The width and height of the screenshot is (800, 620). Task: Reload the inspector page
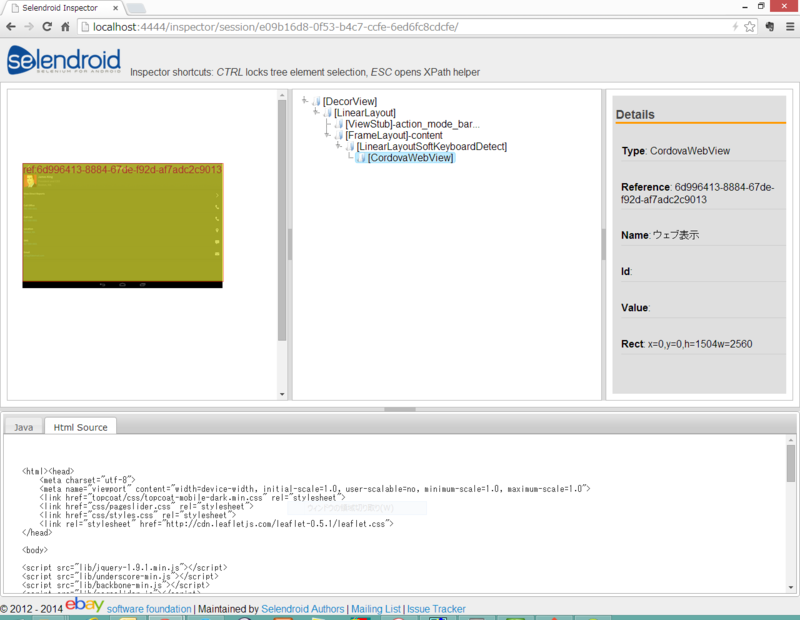[x=47, y=27]
